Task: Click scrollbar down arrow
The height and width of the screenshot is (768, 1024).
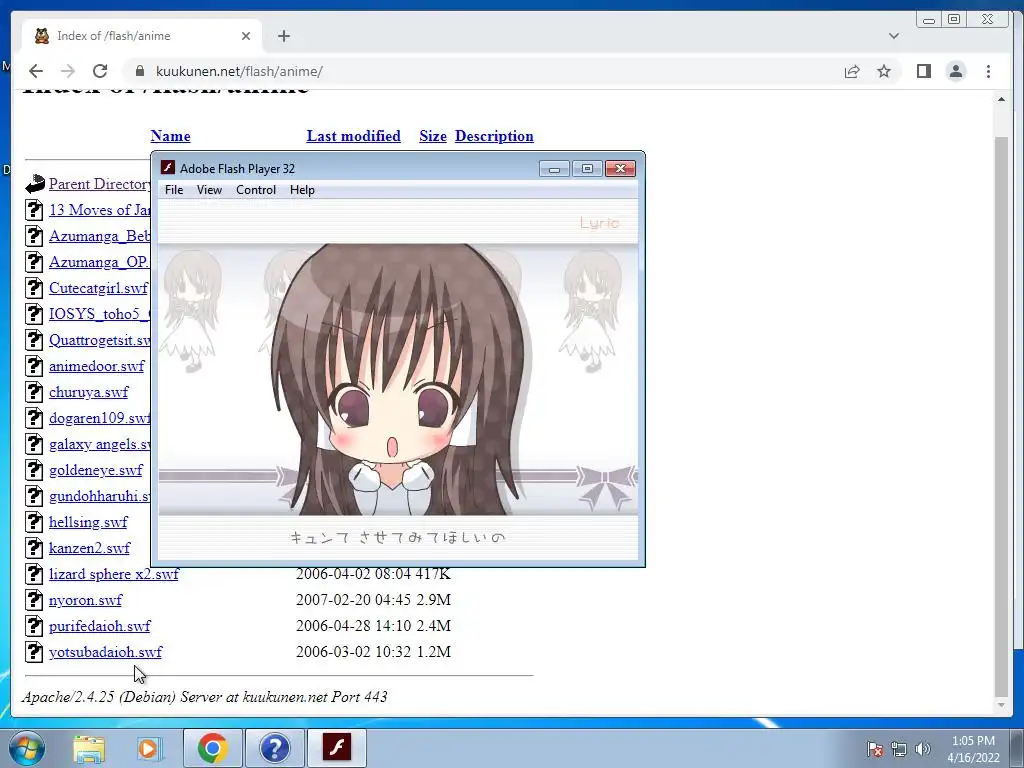Action: click(x=1000, y=705)
